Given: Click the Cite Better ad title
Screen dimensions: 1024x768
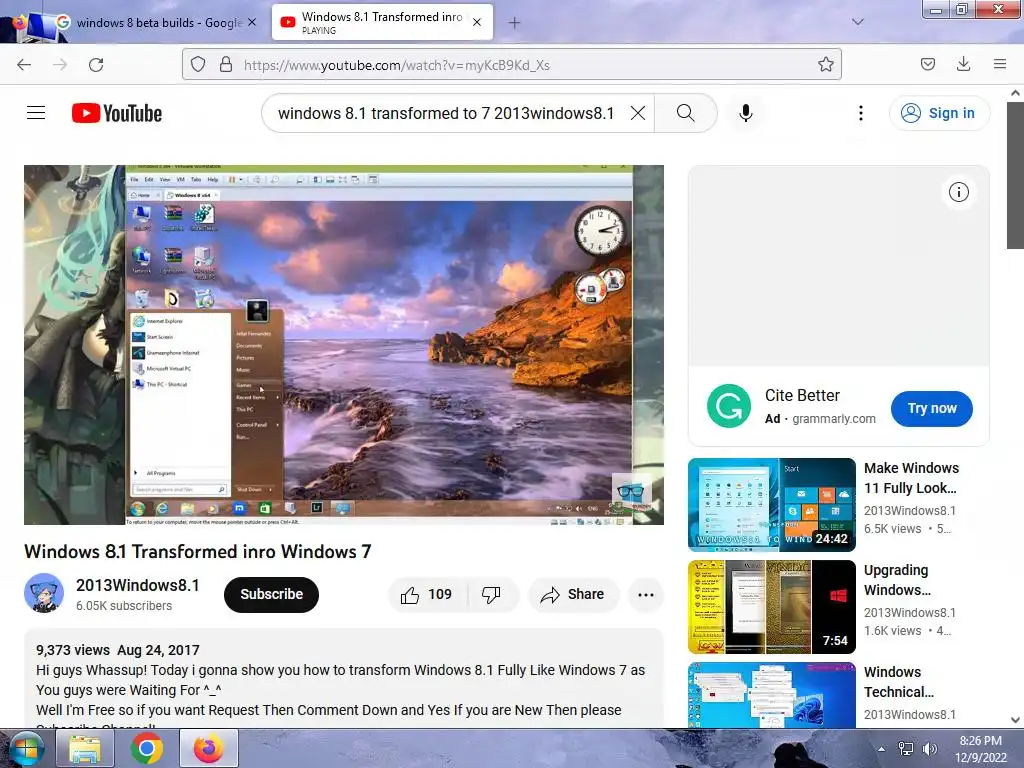Looking at the screenshot, I should click(802, 395).
